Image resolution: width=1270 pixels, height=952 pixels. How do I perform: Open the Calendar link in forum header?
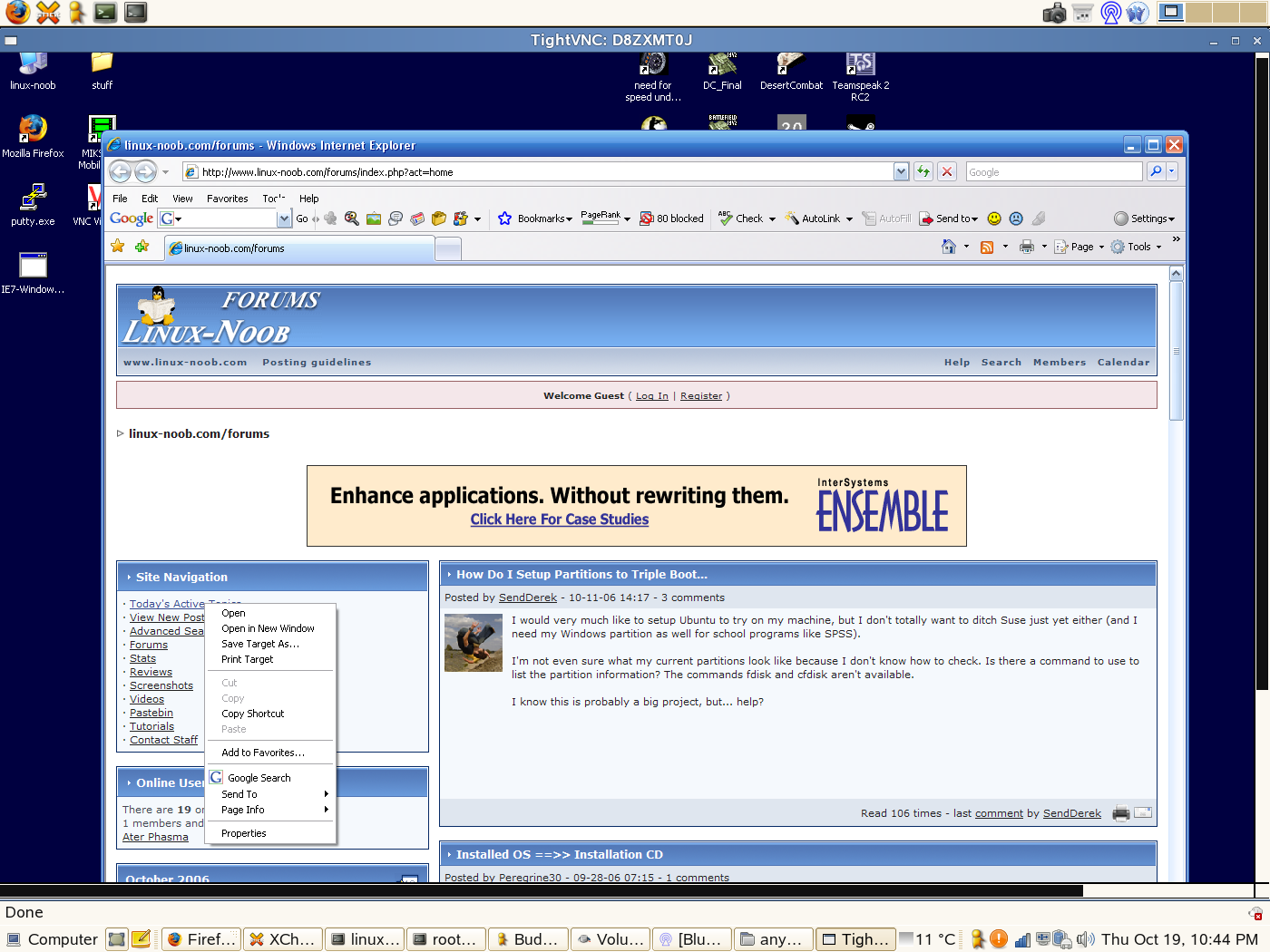(1123, 362)
